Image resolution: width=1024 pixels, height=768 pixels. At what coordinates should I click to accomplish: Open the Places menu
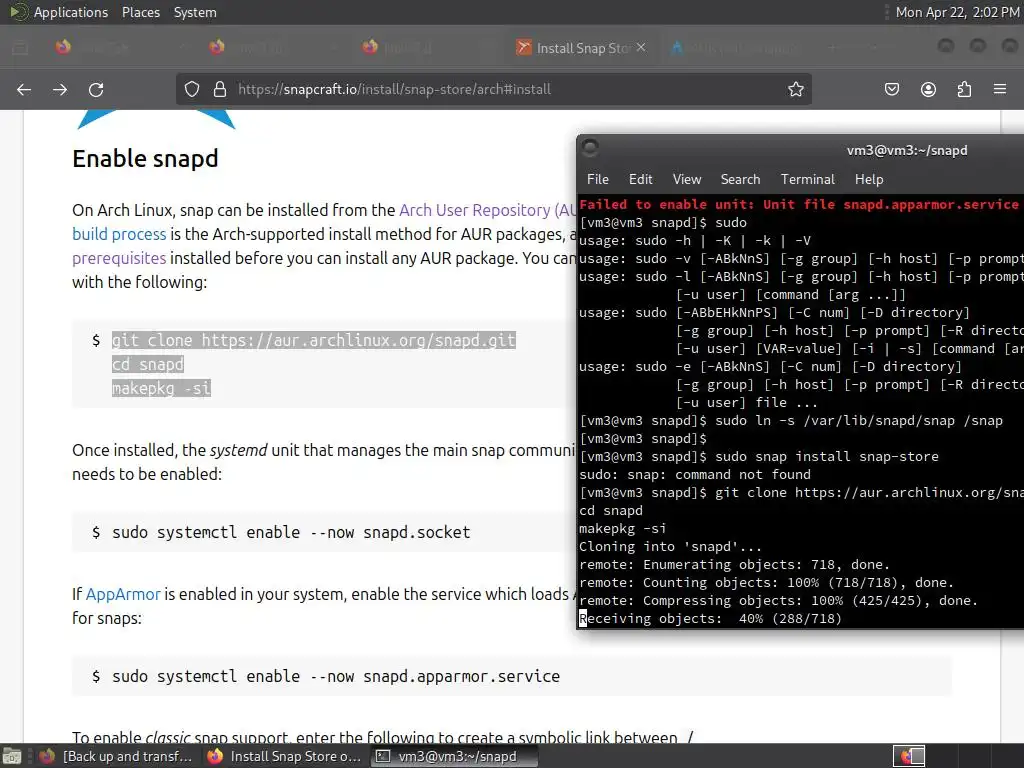pyautogui.click(x=140, y=12)
